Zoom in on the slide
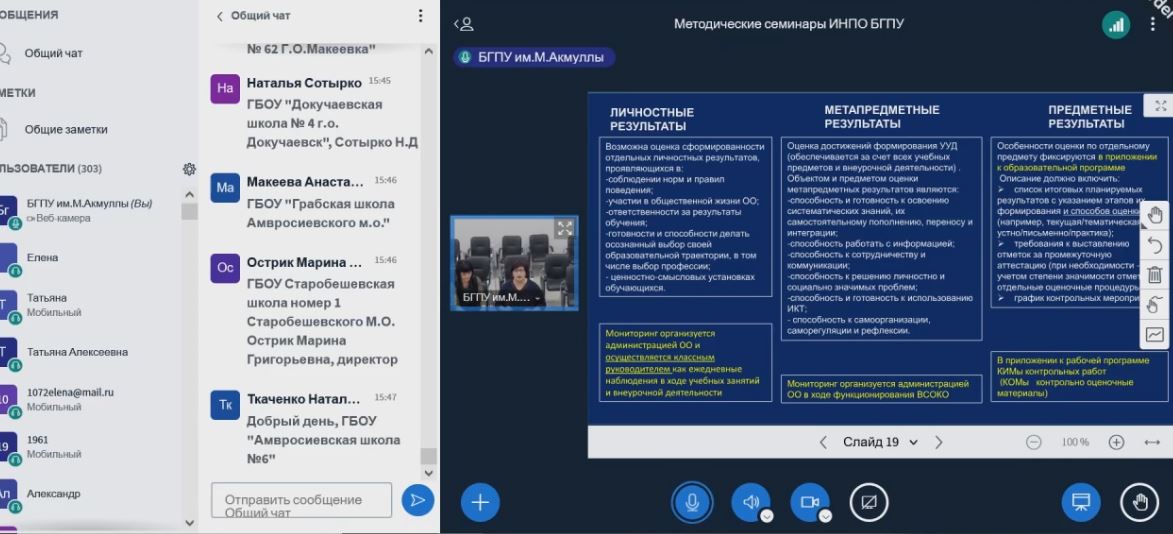1173x534 pixels. (x=1116, y=442)
